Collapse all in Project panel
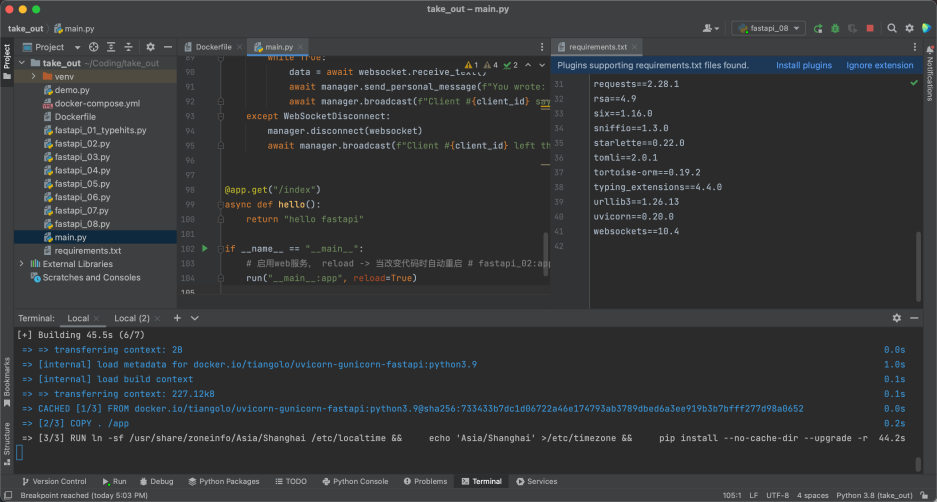The height and width of the screenshot is (502, 937). click(128, 47)
